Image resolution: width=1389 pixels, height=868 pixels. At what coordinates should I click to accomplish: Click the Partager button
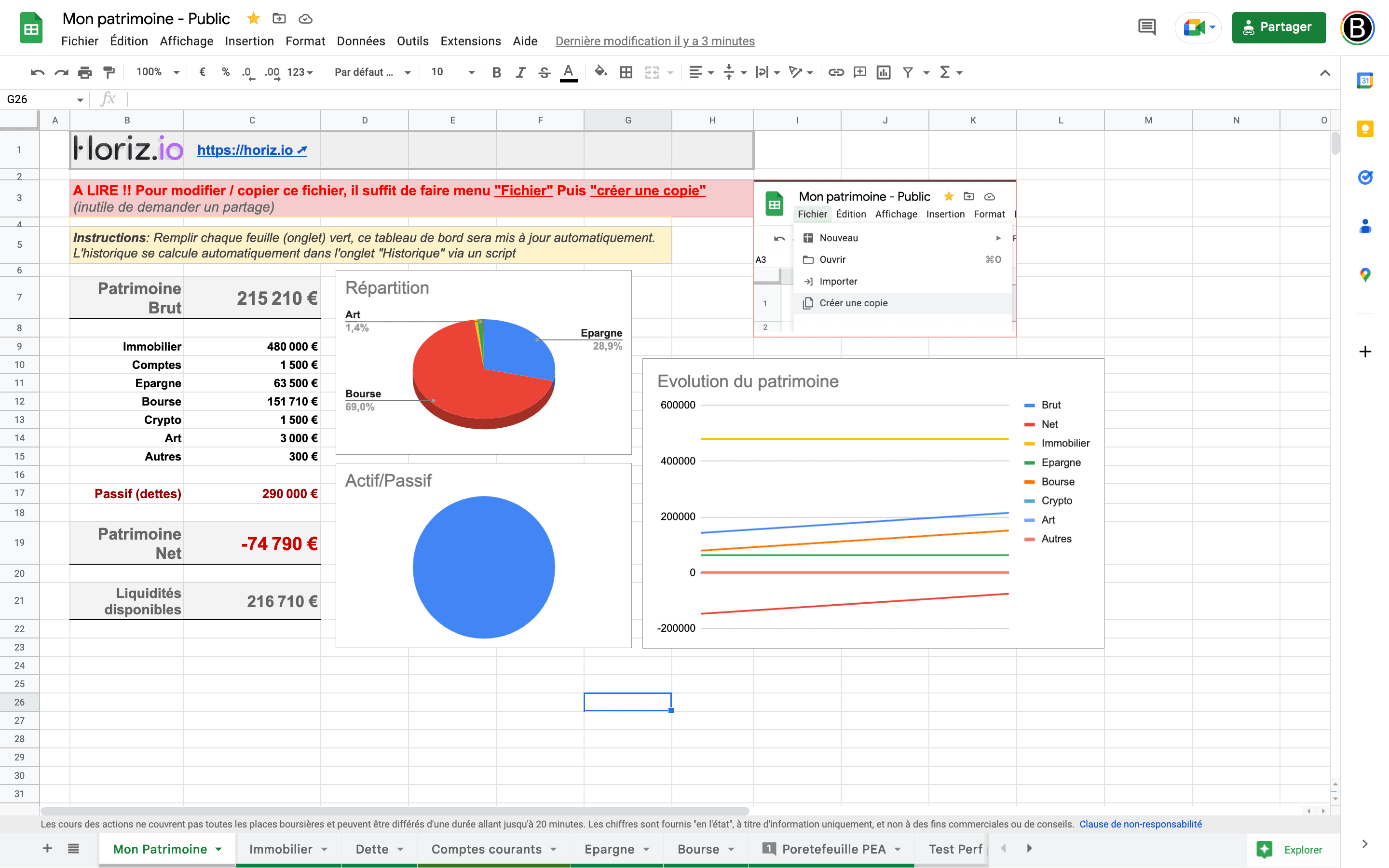pos(1279,27)
